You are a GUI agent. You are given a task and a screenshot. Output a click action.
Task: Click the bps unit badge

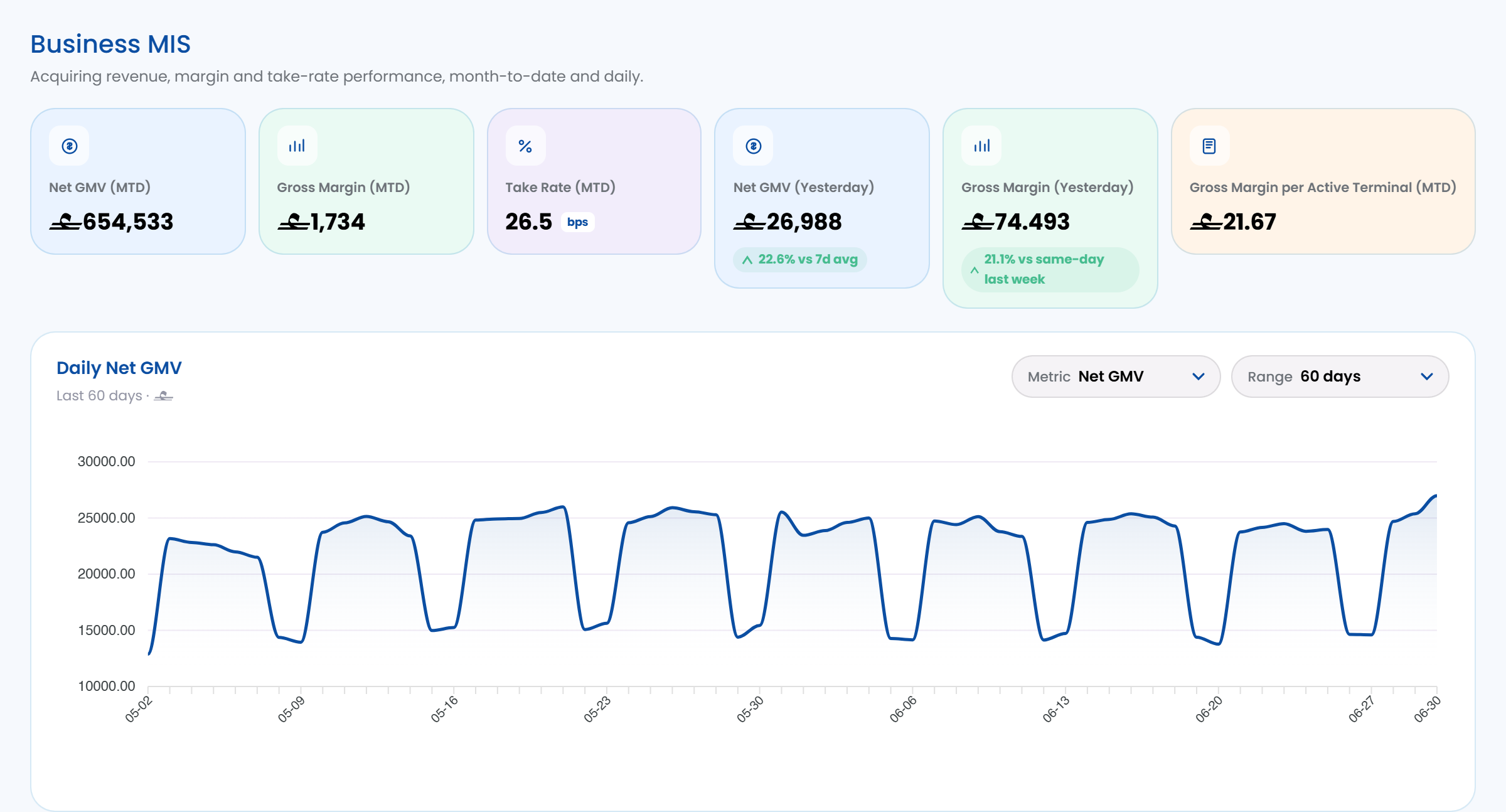(577, 222)
